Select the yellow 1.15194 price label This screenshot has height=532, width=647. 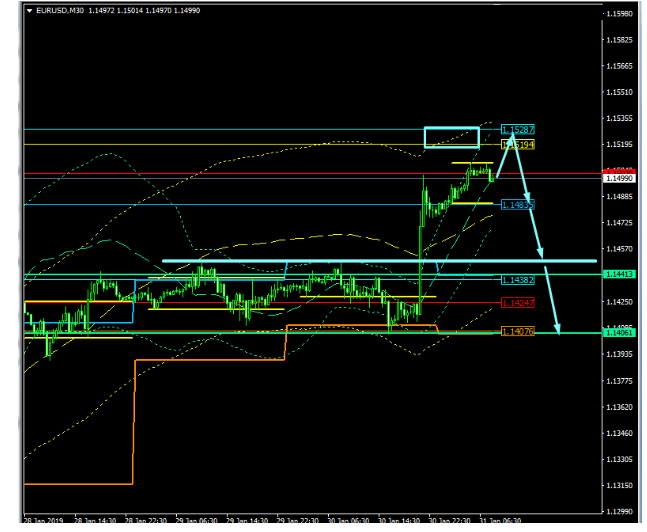click(518, 145)
